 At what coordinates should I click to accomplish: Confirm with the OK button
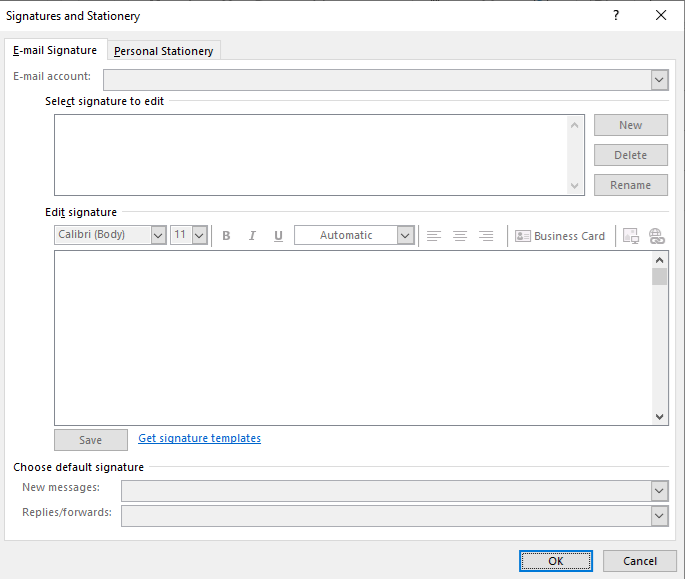pyautogui.click(x=556, y=561)
